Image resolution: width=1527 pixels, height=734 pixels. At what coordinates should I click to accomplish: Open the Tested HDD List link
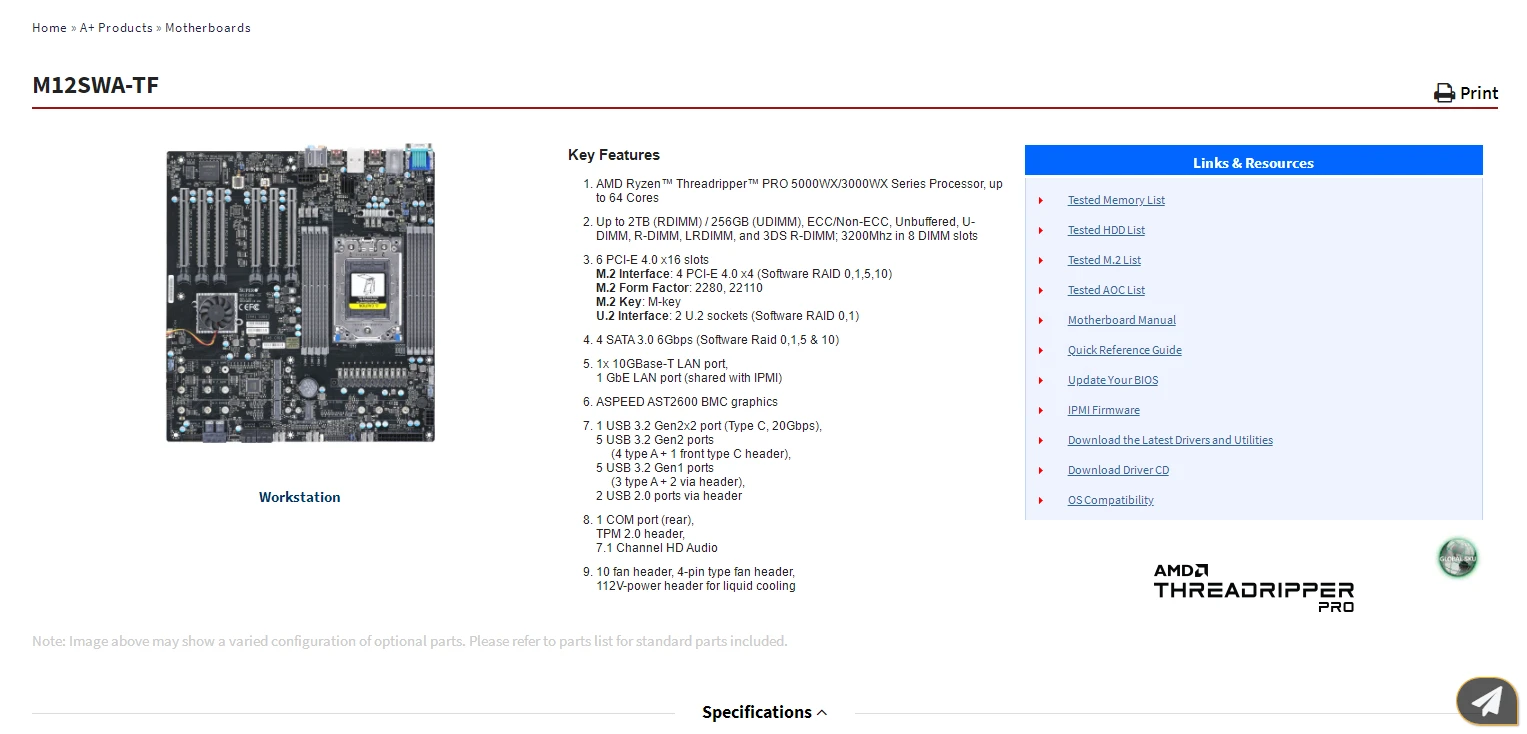coord(1106,230)
